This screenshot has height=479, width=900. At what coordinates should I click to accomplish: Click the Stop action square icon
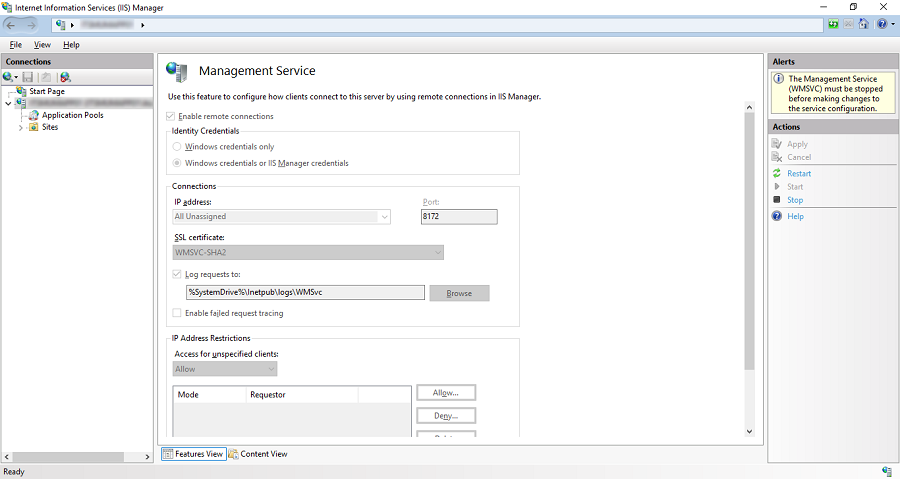777,200
